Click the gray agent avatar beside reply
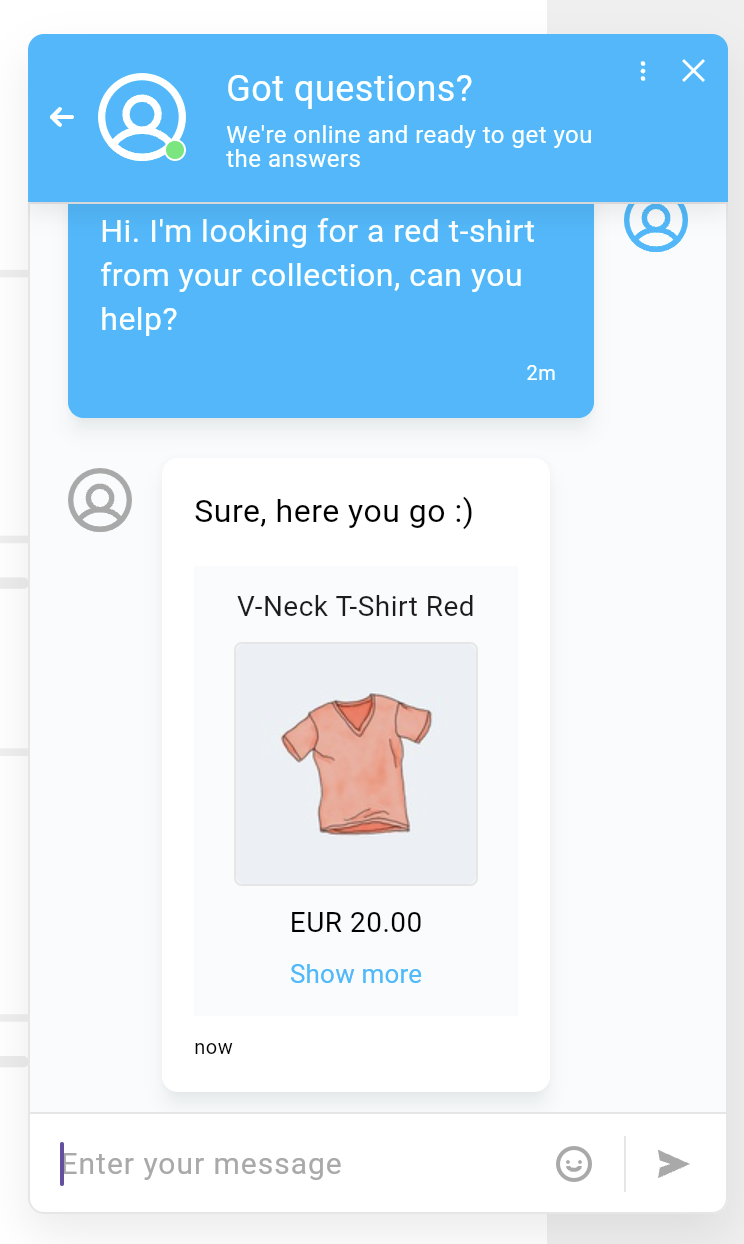This screenshot has height=1244, width=744. click(x=100, y=499)
